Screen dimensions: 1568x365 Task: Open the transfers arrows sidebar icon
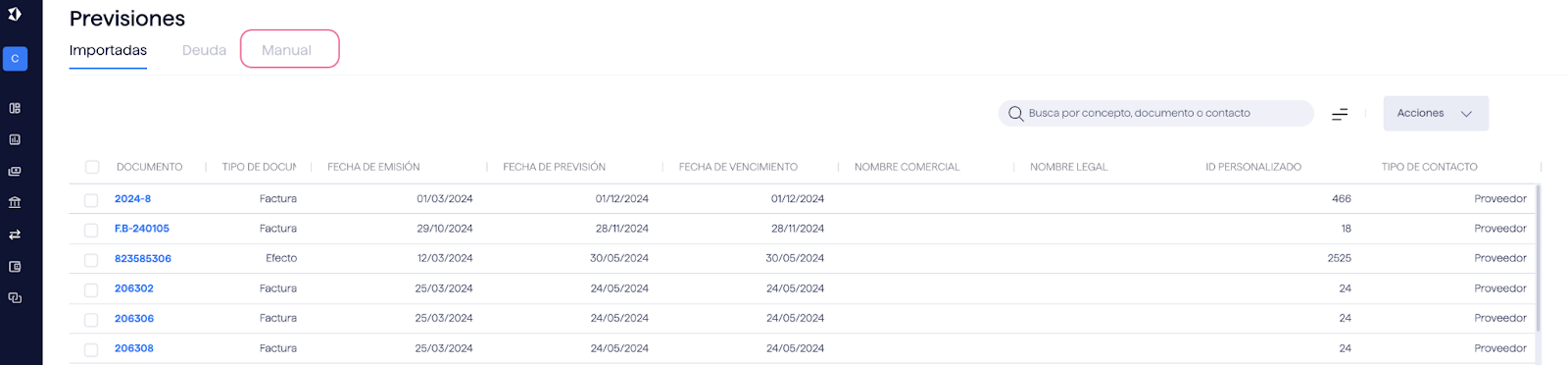pos(15,235)
